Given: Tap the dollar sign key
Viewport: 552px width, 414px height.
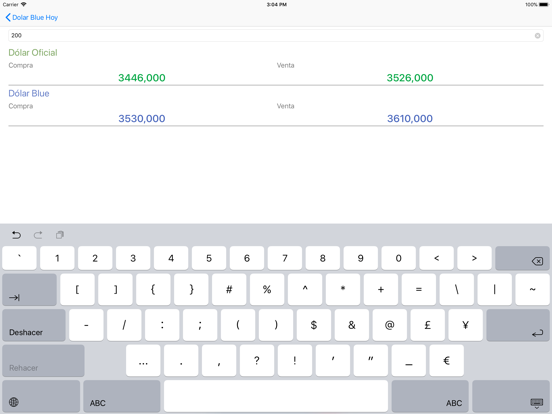Looking at the screenshot, I should click(x=314, y=325).
